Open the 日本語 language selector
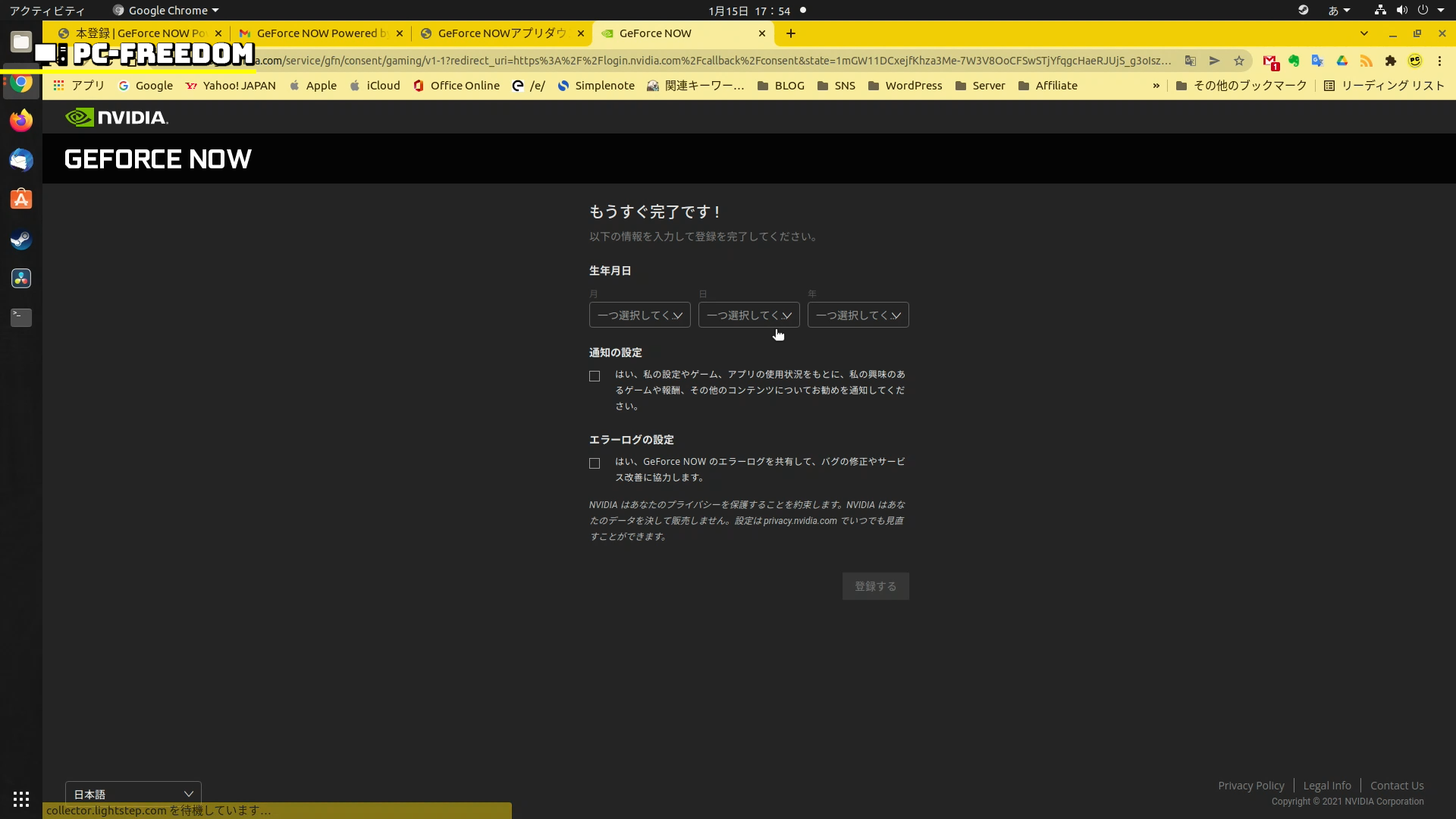The height and width of the screenshot is (819, 1456). 133,793
